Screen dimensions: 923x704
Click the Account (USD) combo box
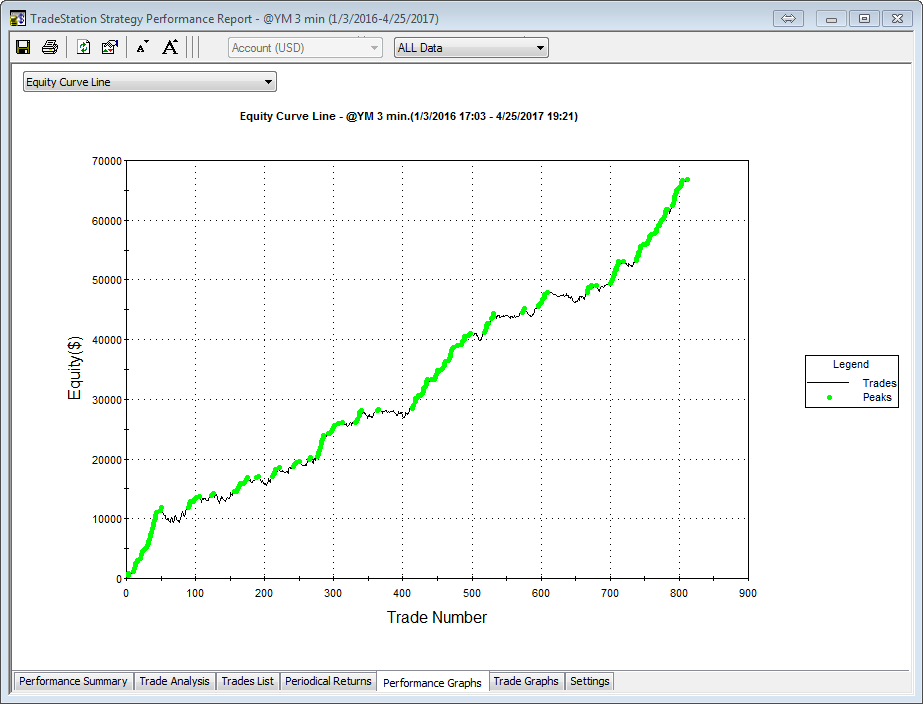click(x=305, y=48)
